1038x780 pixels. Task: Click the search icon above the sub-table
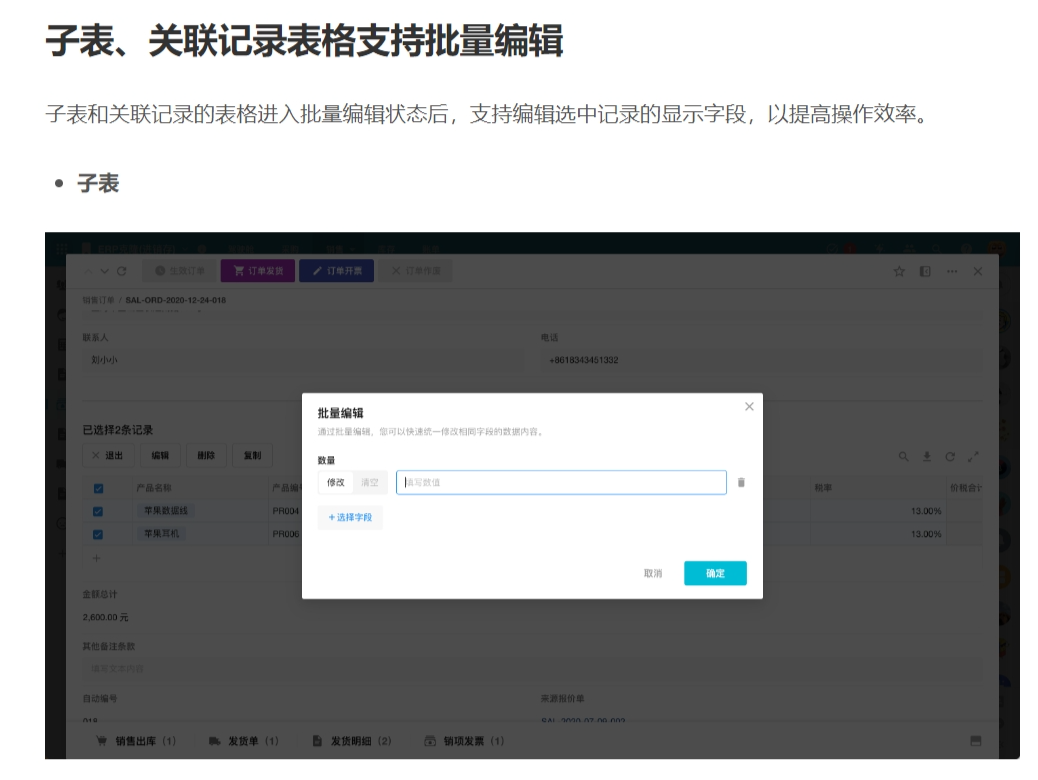coord(903,456)
